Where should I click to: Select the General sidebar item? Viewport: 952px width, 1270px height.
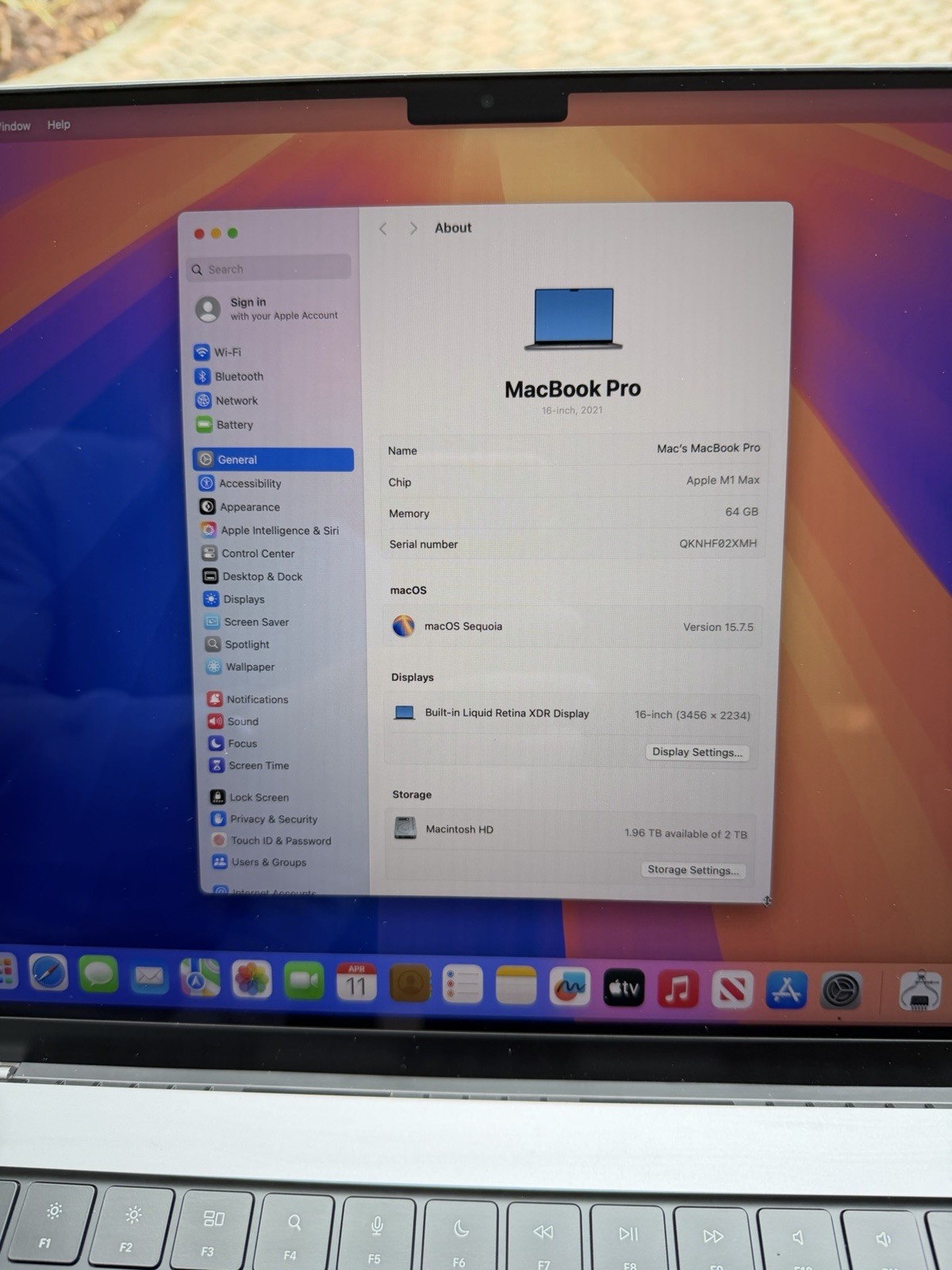tap(273, 460)
